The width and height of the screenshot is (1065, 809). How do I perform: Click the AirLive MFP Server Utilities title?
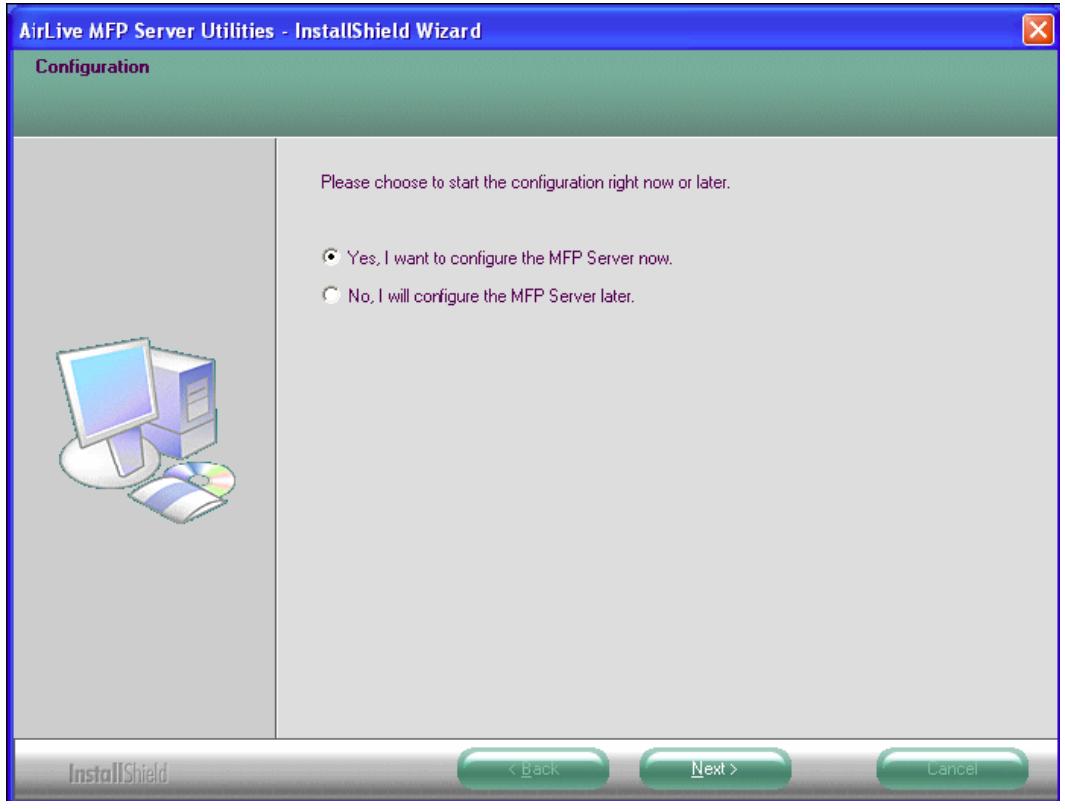[x=250, y=31]
